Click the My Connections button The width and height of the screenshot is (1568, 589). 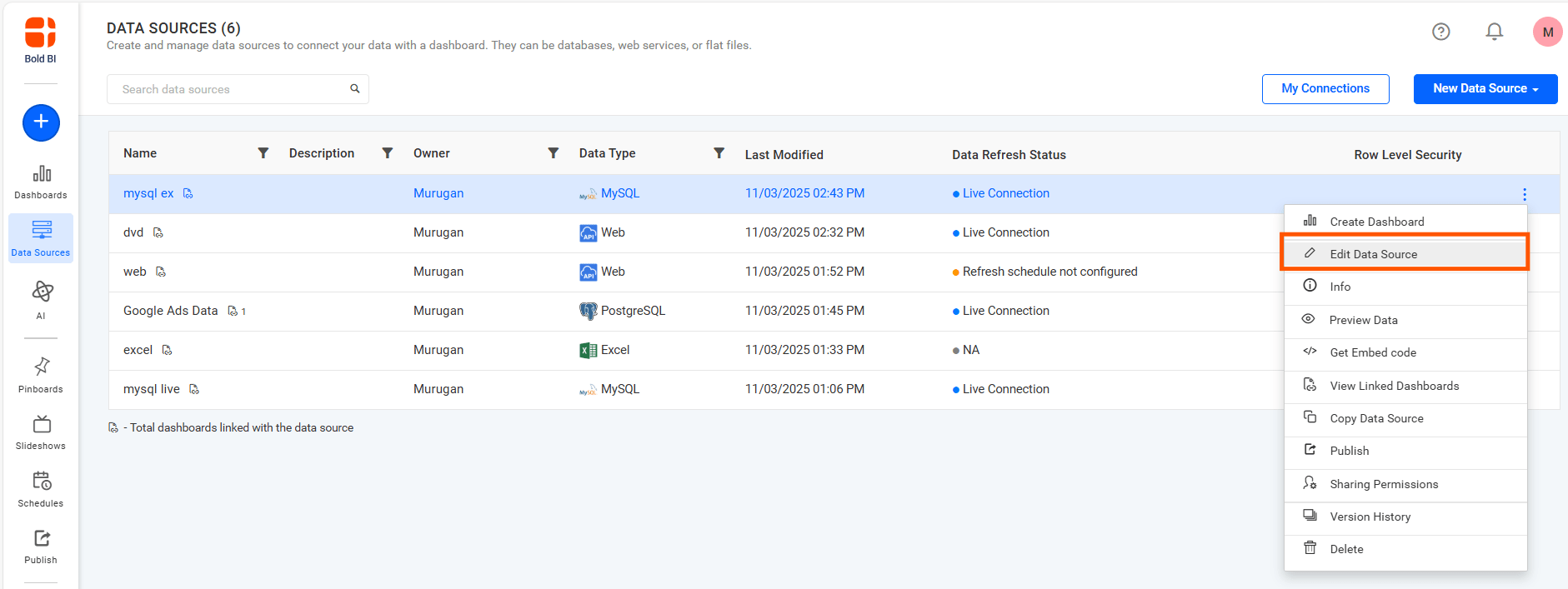point(1325,88)
